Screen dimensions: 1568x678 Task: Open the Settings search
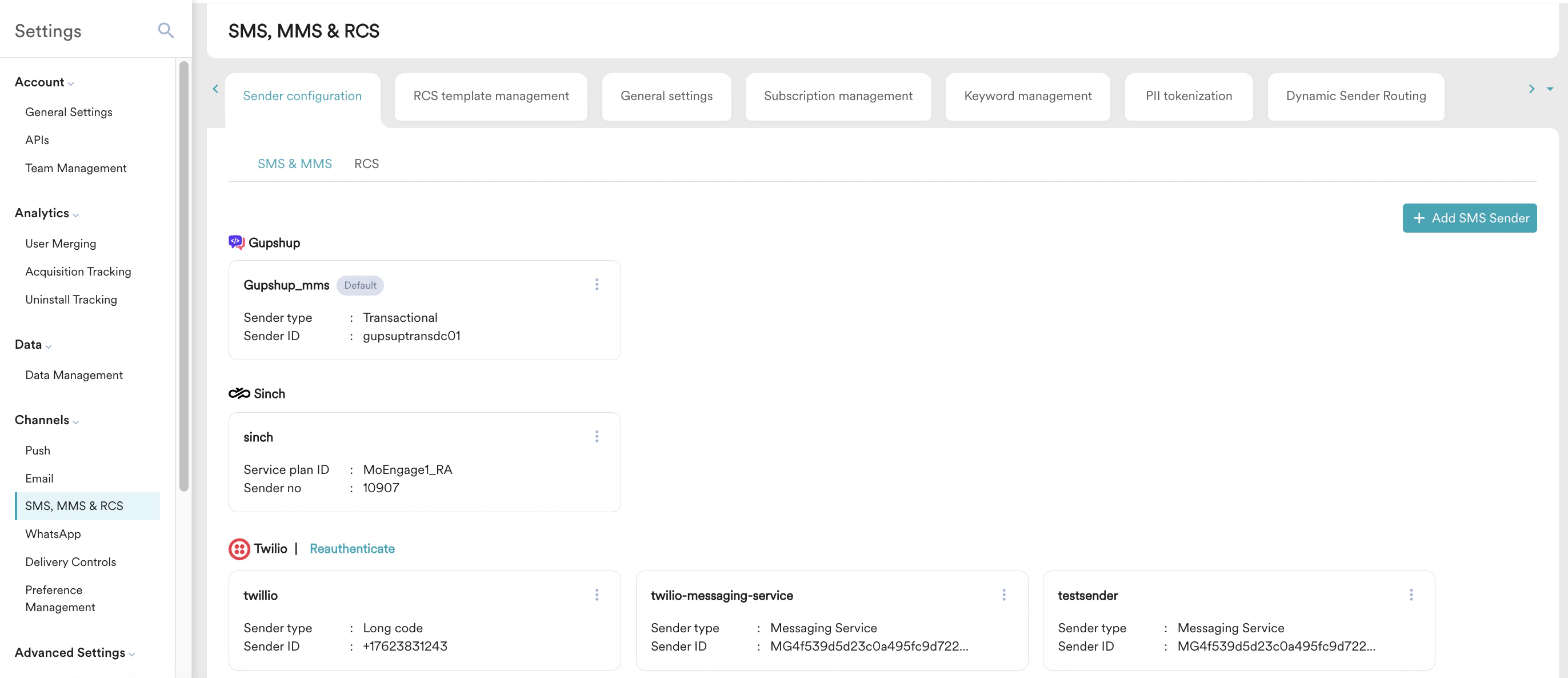click(x=165, y=30)
